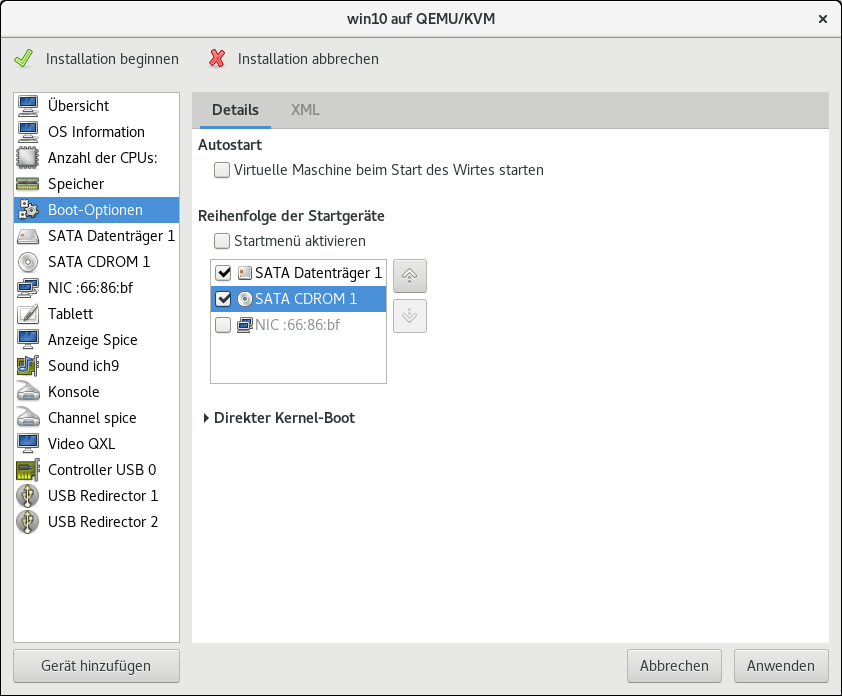Select the CPU chip icon for Anzahl der CPUs

coord(28,158)
